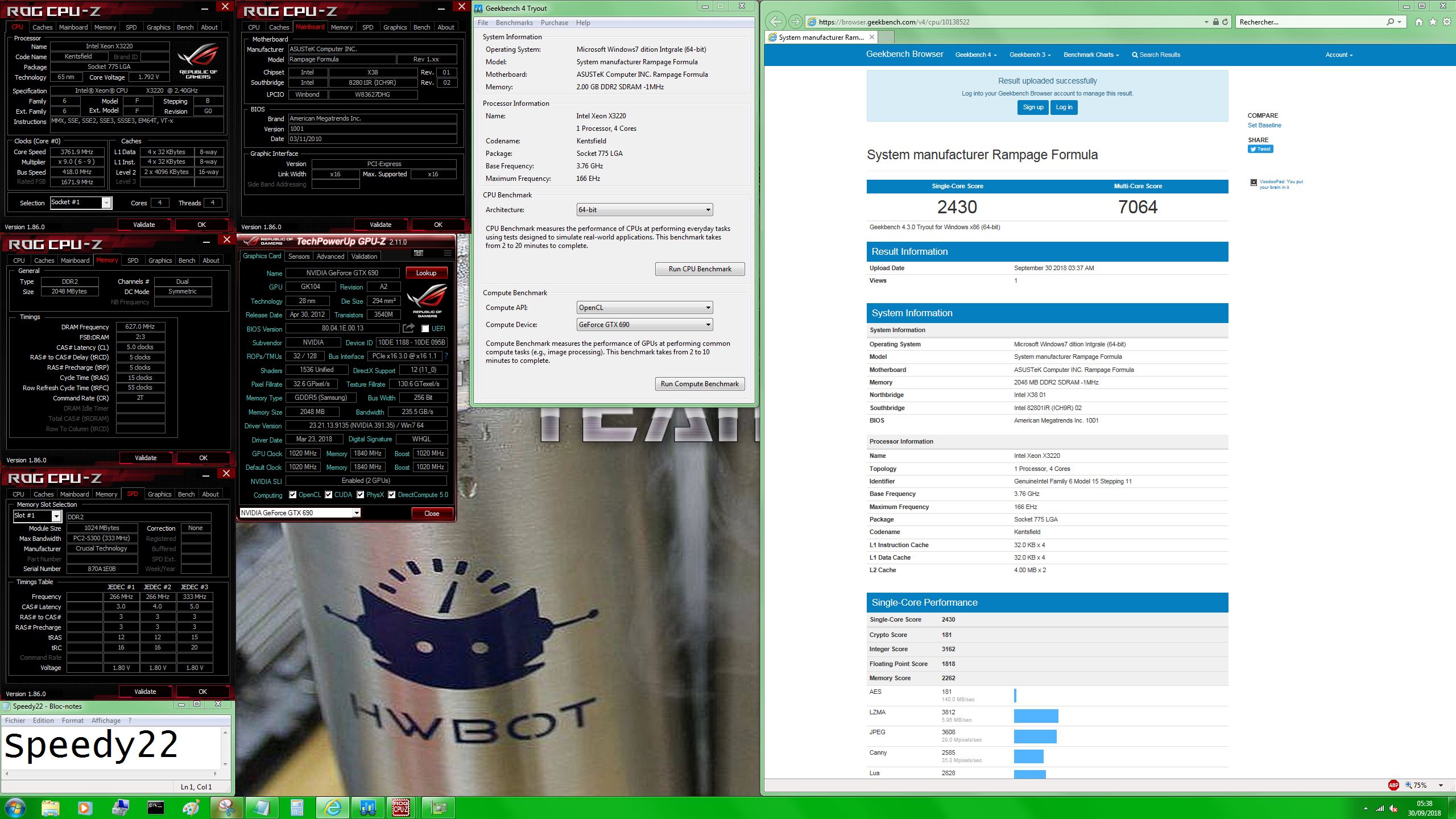Click the Tweet share button

1260,149
